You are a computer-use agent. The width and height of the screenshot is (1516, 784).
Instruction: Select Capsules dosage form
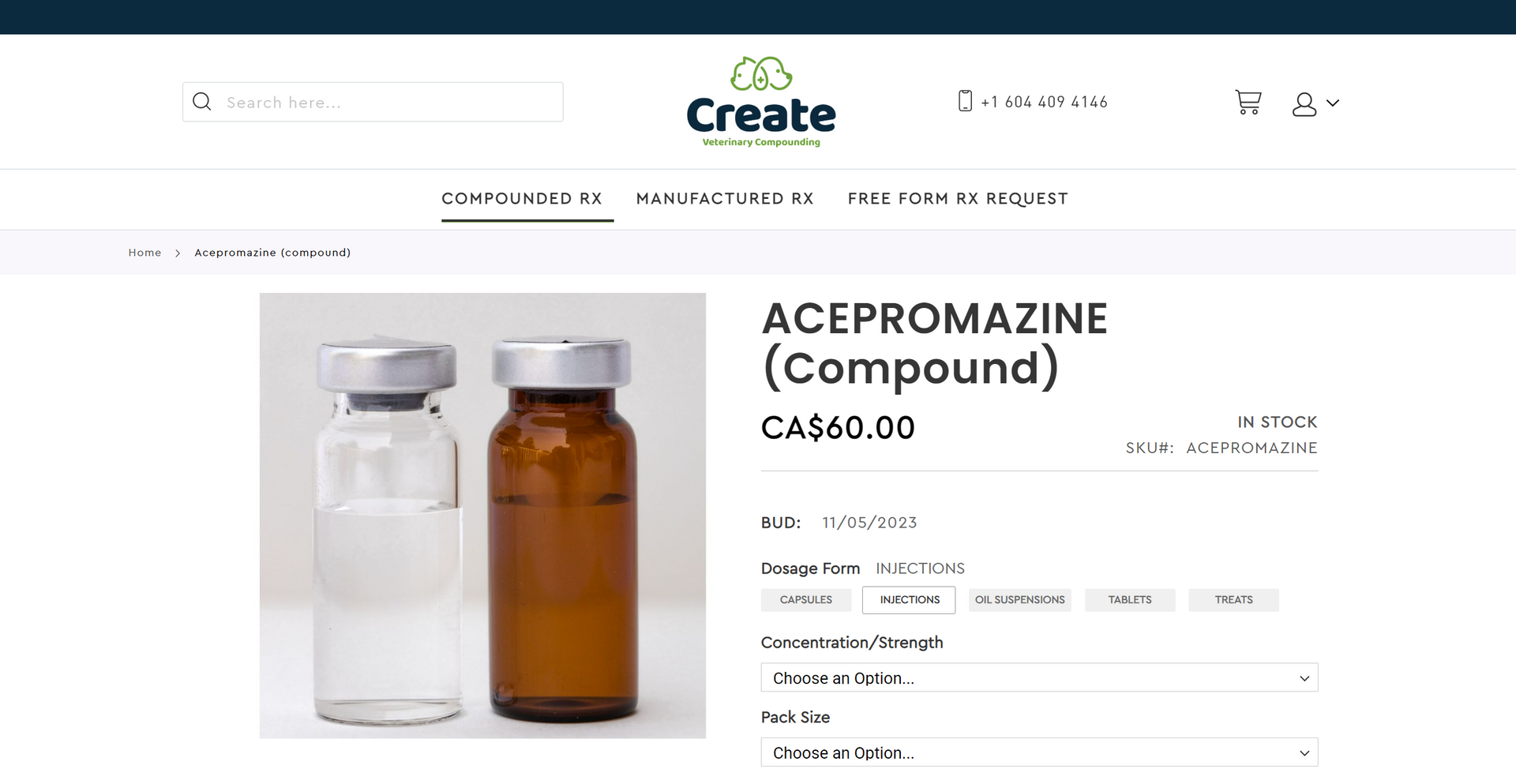806,600
